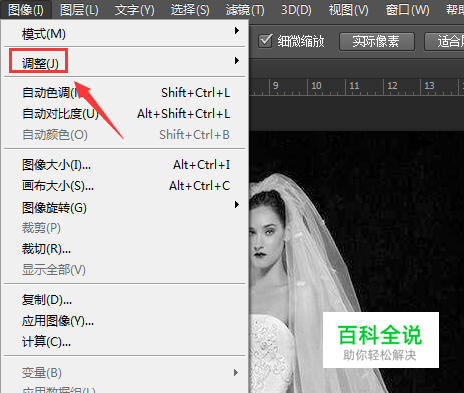The height and width of the screenshot is (393, 464).
Task: Click the submenu arrow beside 调整(J)
Action: pyautogui.click(x=237, y=60)
